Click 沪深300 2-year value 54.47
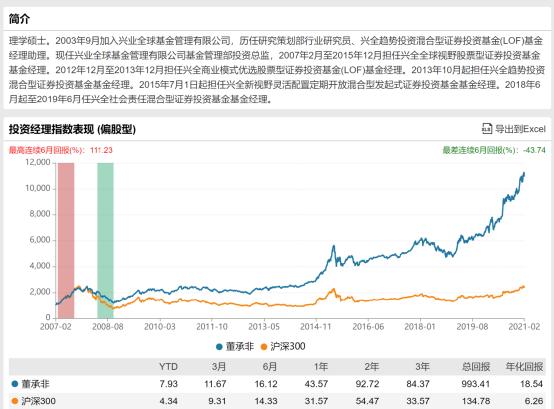This screenshot has width=554, height=409. click(367, 401)
